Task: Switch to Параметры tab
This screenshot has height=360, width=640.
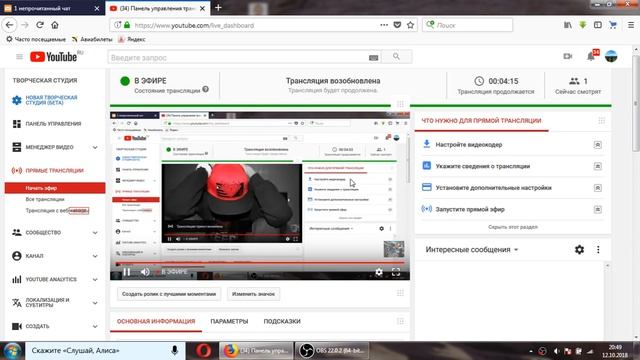Action: coord(229,322)
